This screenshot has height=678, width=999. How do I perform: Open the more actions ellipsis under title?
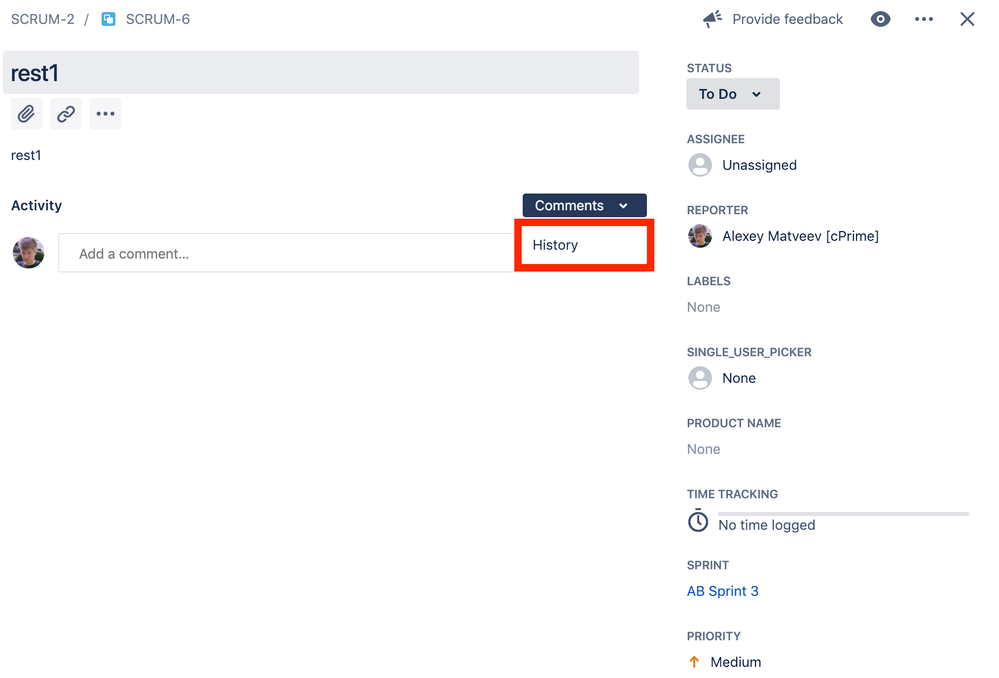pos(105,114)
